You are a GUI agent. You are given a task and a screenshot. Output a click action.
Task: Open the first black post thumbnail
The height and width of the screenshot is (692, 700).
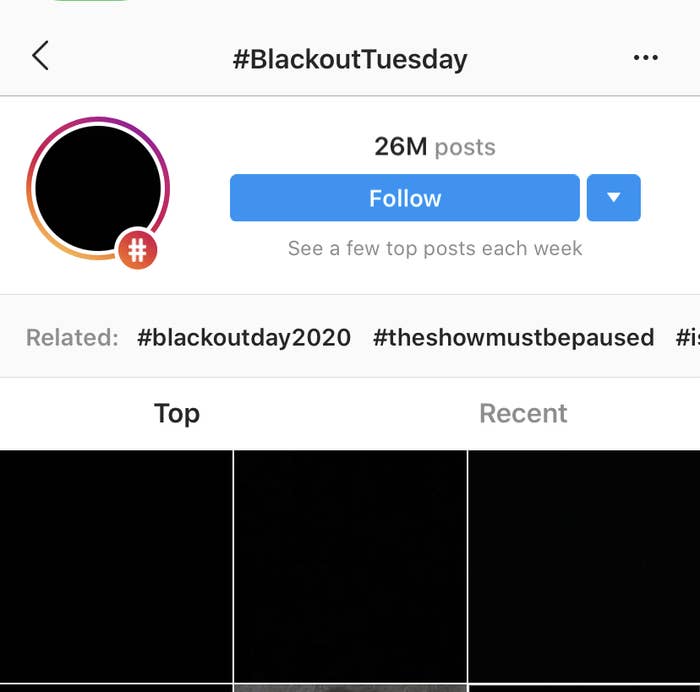tap(116, 565)
